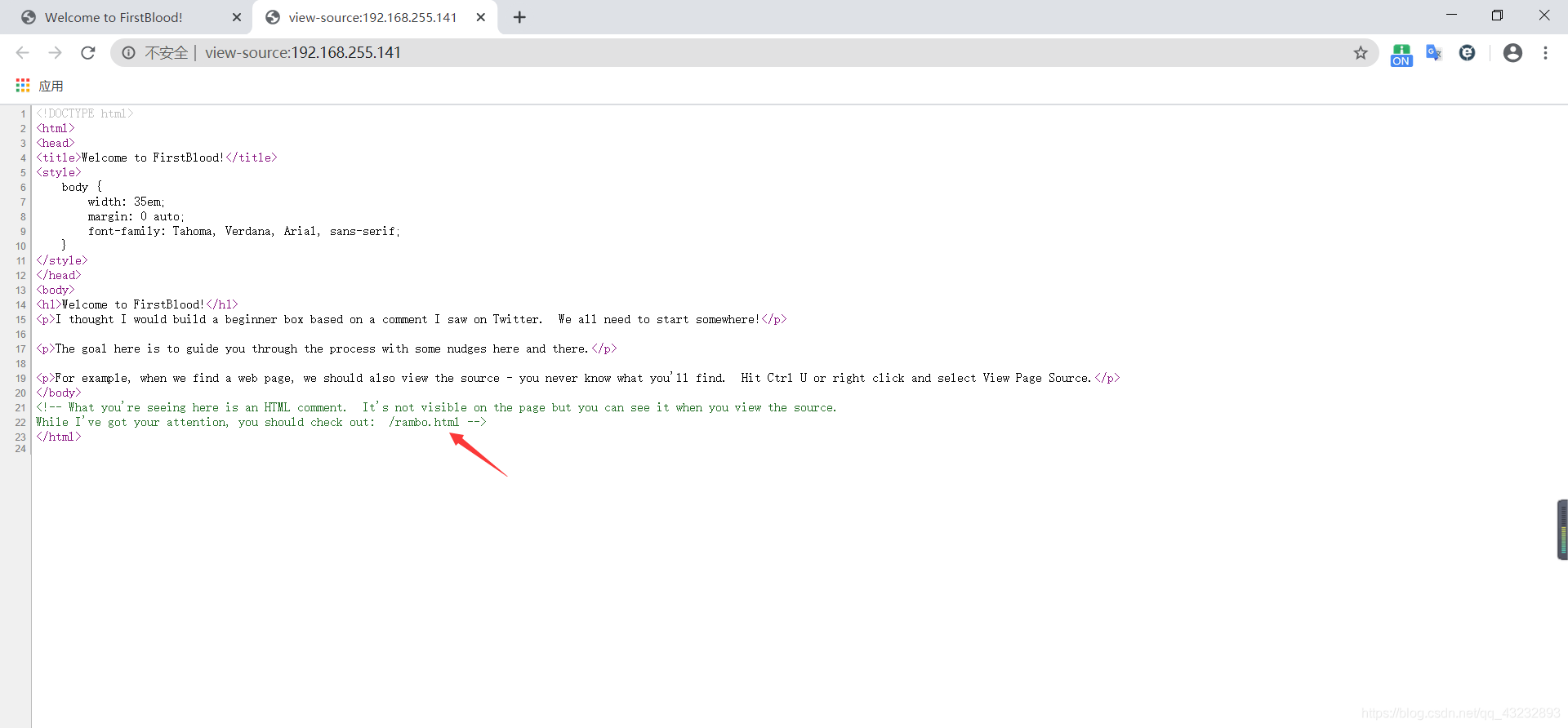Image resolution: width=1568 pixels, height=728 pixels.
Task: Close the Welcome to FirstBlood tab
Action: click(237, 17)
